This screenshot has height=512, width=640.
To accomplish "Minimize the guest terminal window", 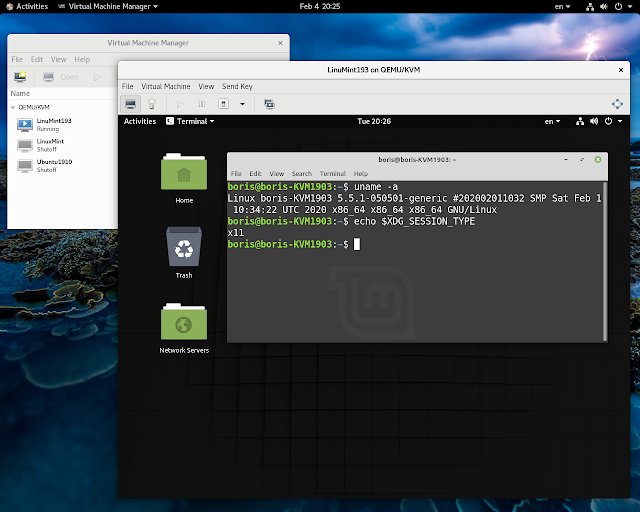I will [x=566, y=160].
